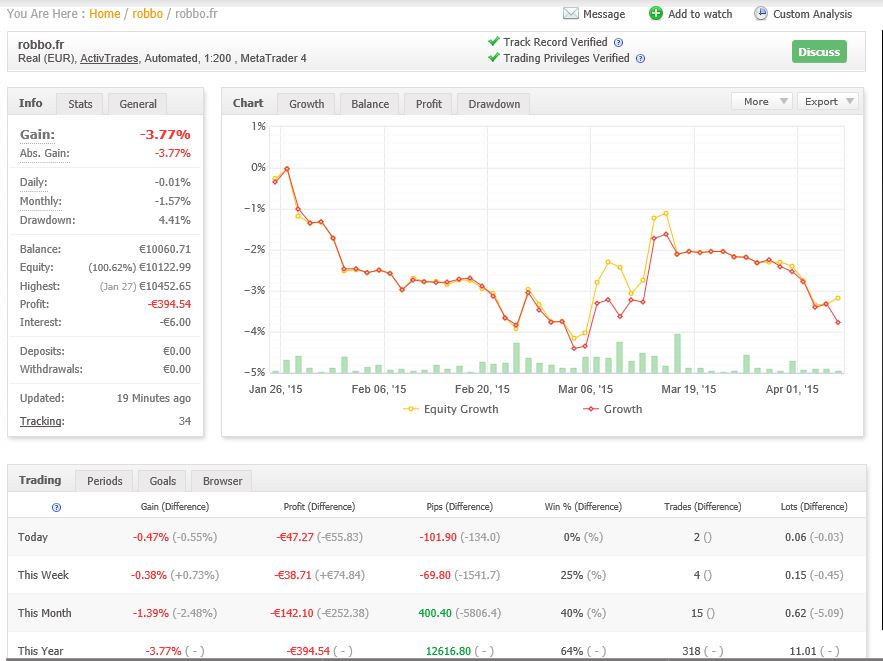Open Custom Analysis via its clock icon
The width and height of the screenshot is (883, 661).
(761, 14)
